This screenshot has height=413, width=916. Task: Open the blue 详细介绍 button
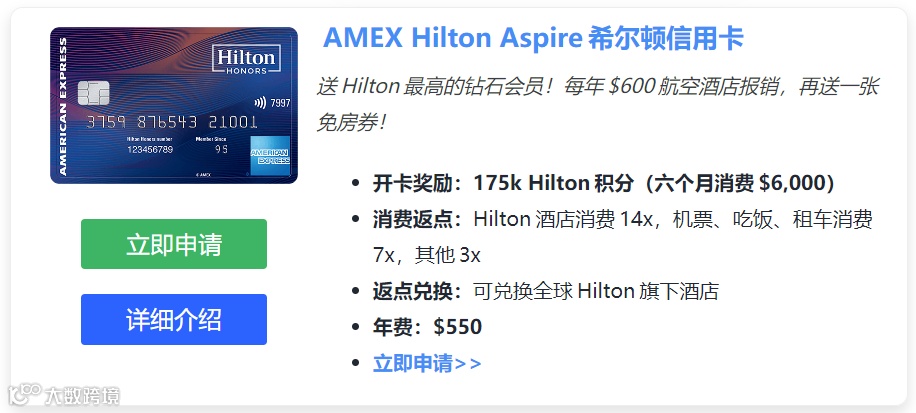click(174, 320)
